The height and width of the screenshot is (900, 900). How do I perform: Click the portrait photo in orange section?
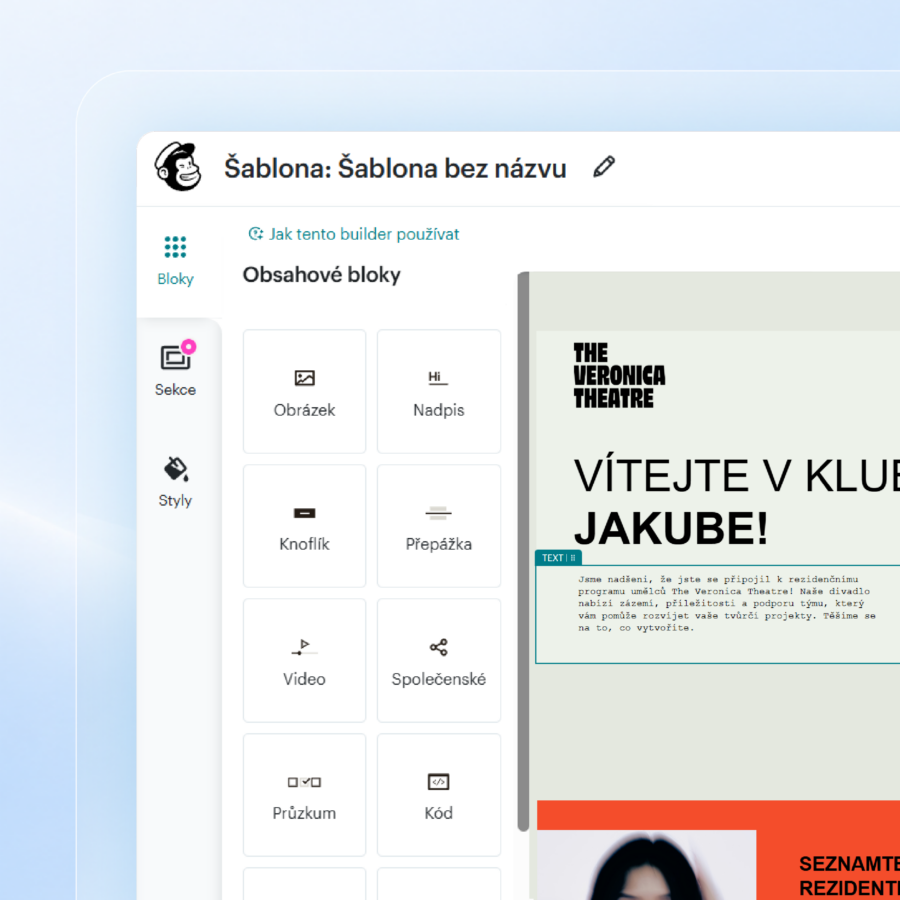646,865
